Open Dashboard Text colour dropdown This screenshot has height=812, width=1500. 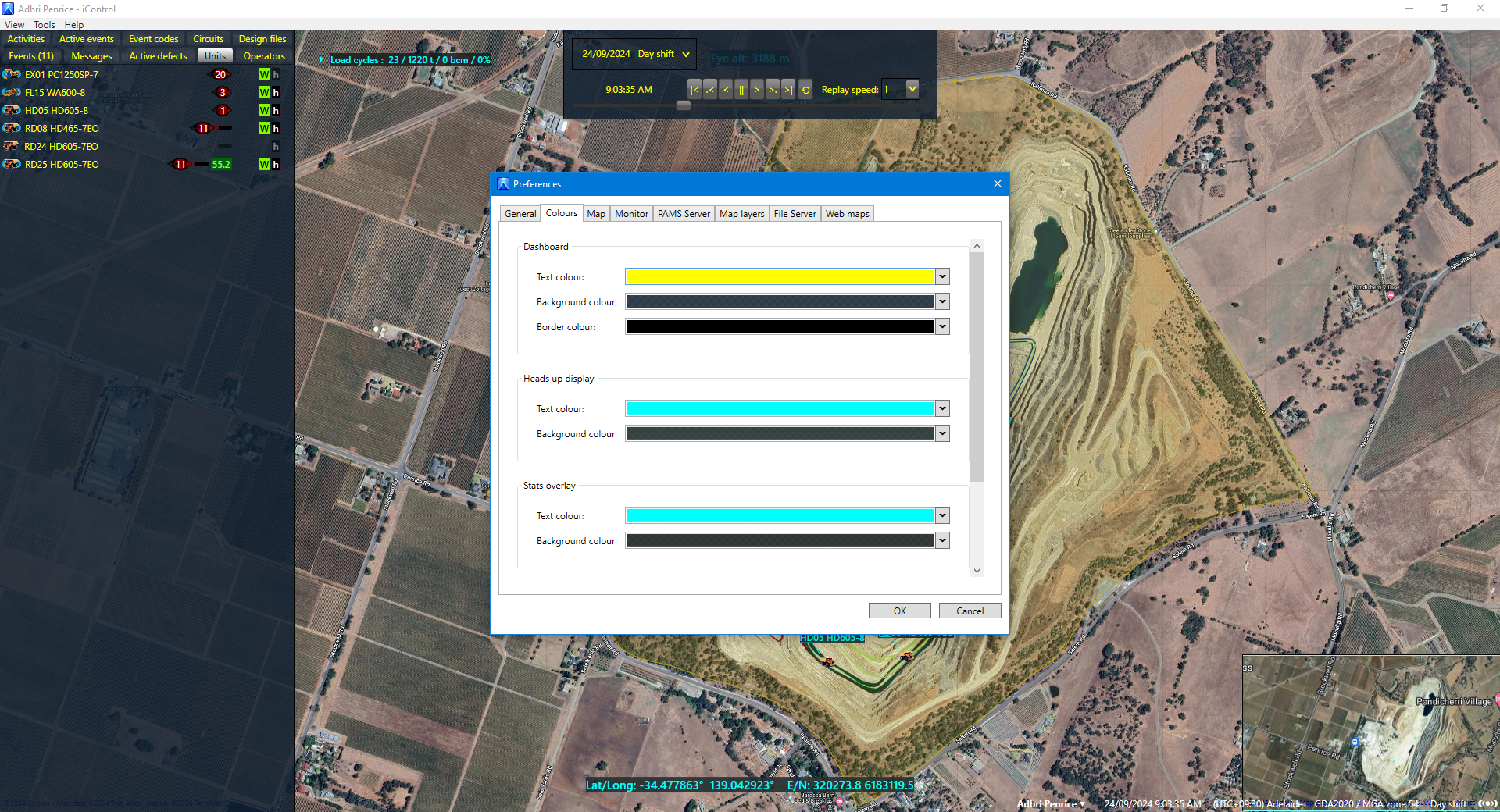click(x=943, y=276)
